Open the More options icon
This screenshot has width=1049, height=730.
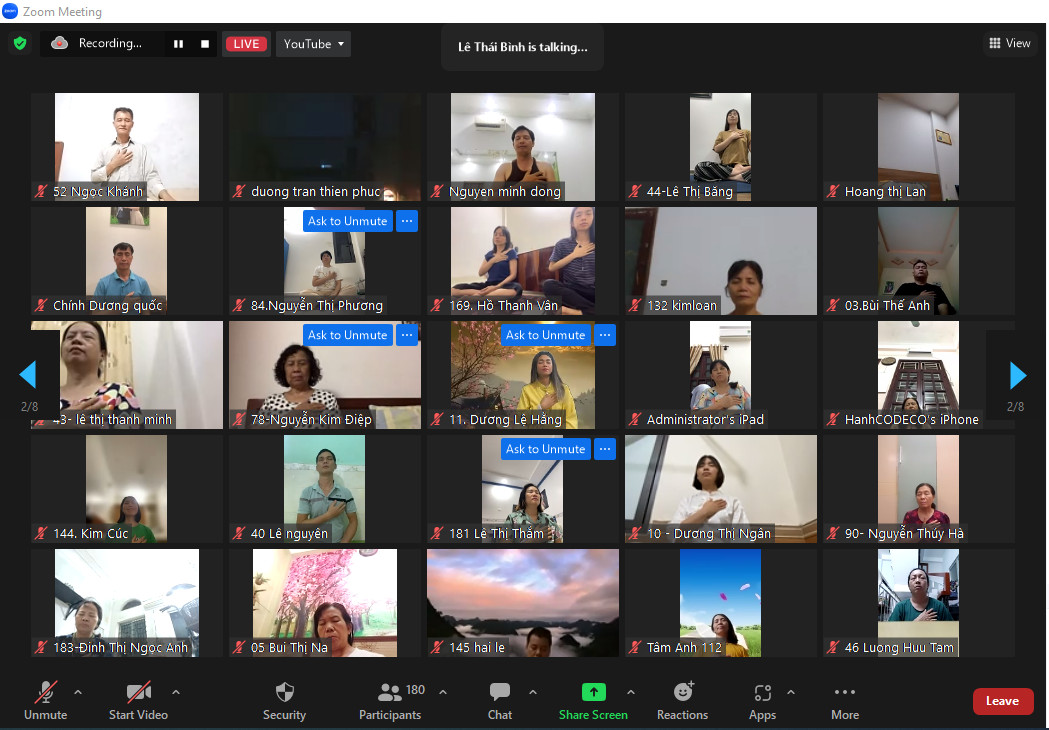point(845,692)
